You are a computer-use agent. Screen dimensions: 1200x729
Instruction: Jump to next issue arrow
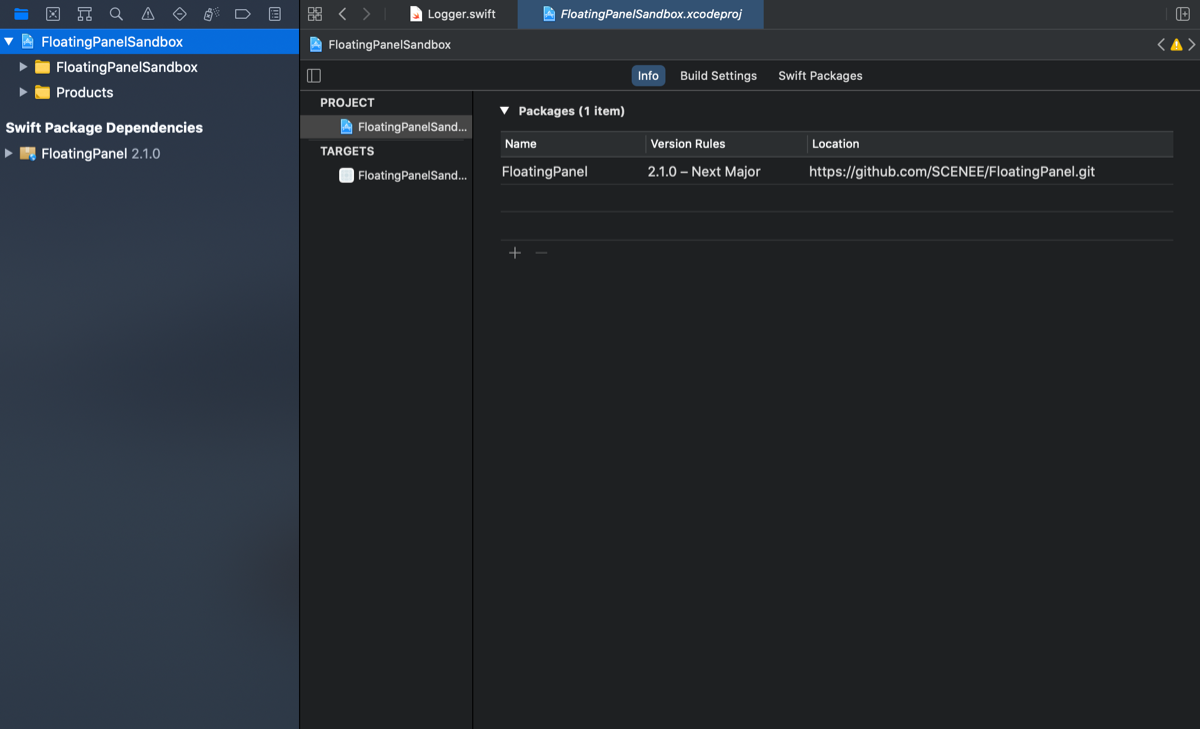tap(1191, 45)
